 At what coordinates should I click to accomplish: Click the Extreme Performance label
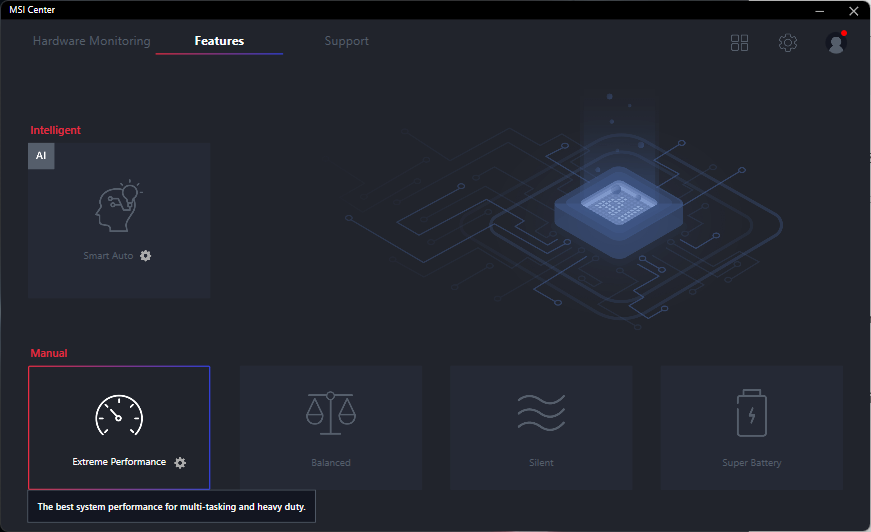(119, 462)
